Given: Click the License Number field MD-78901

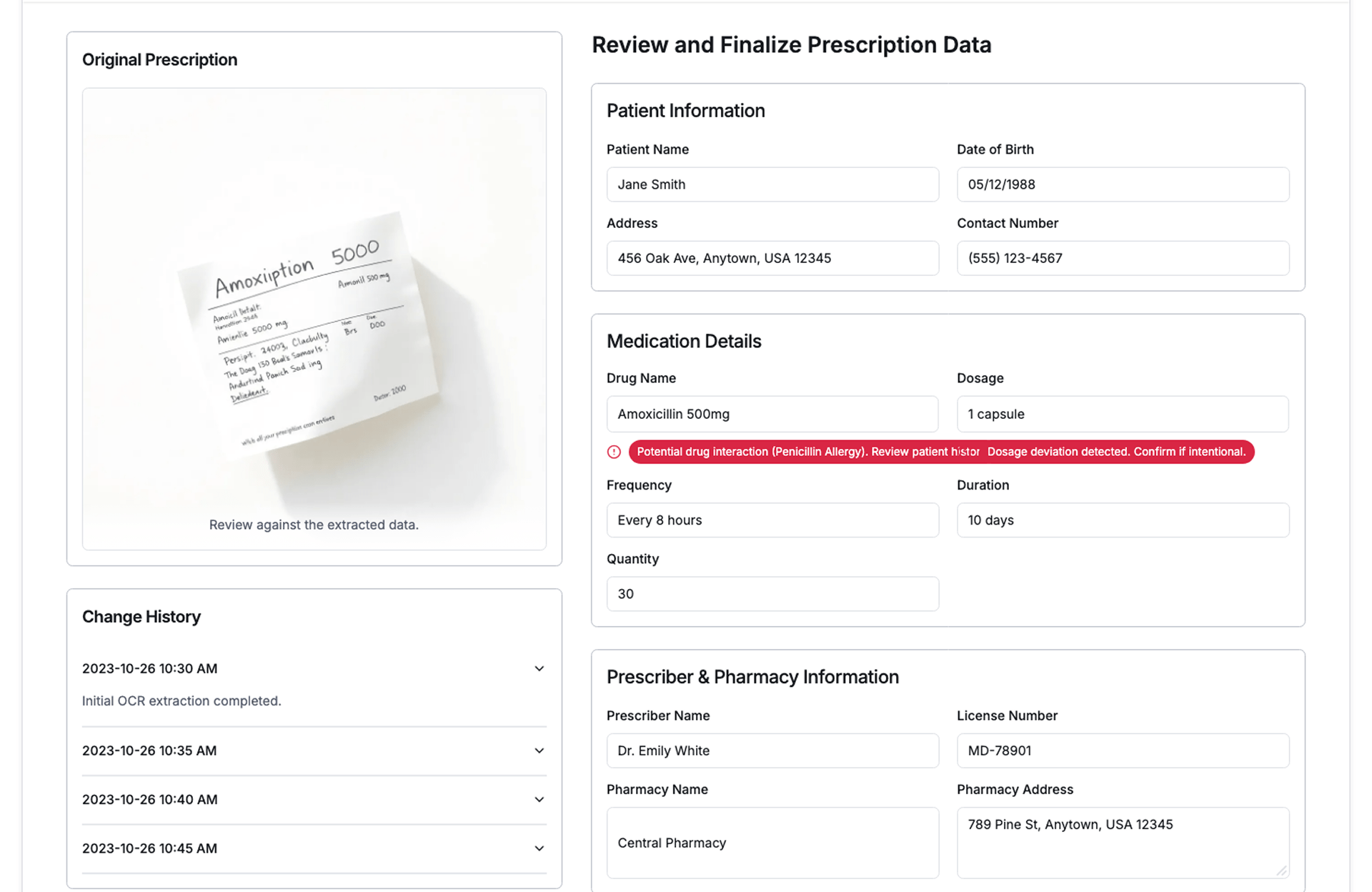Looking at the screenshot, I should (x=1122, y=750).
